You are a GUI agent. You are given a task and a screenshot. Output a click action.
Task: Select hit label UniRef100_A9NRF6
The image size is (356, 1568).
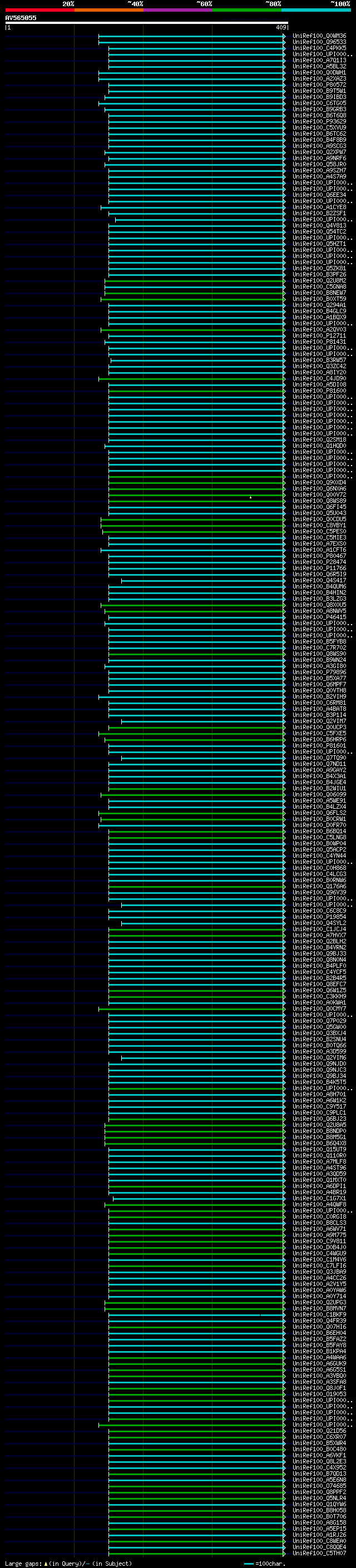pos(319,159)
